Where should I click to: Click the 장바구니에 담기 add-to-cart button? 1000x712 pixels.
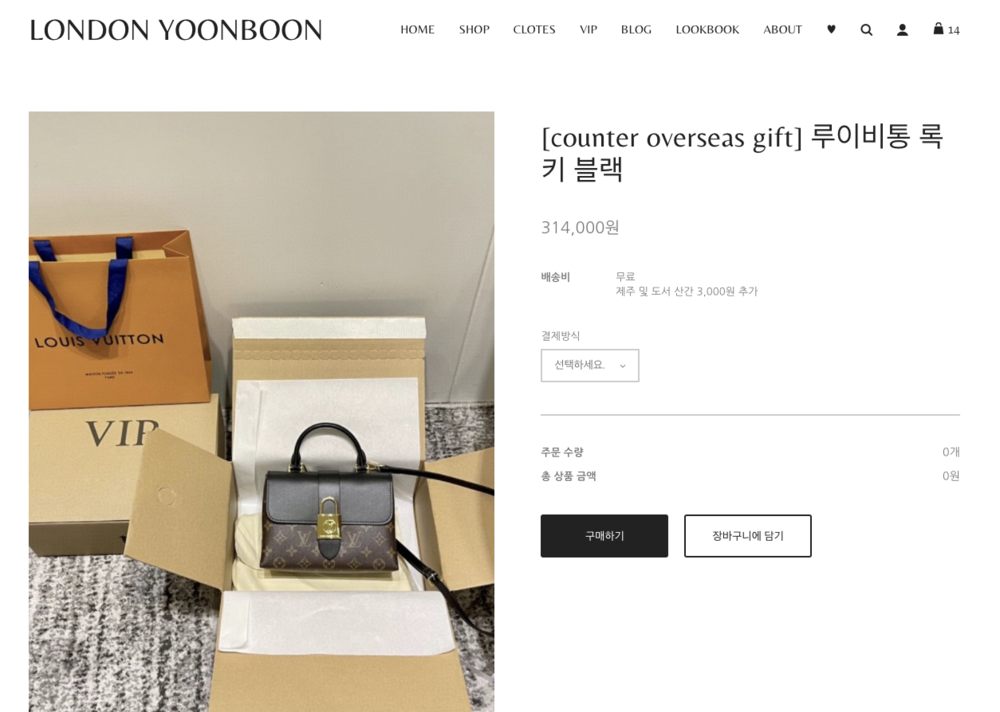point(748,536)
